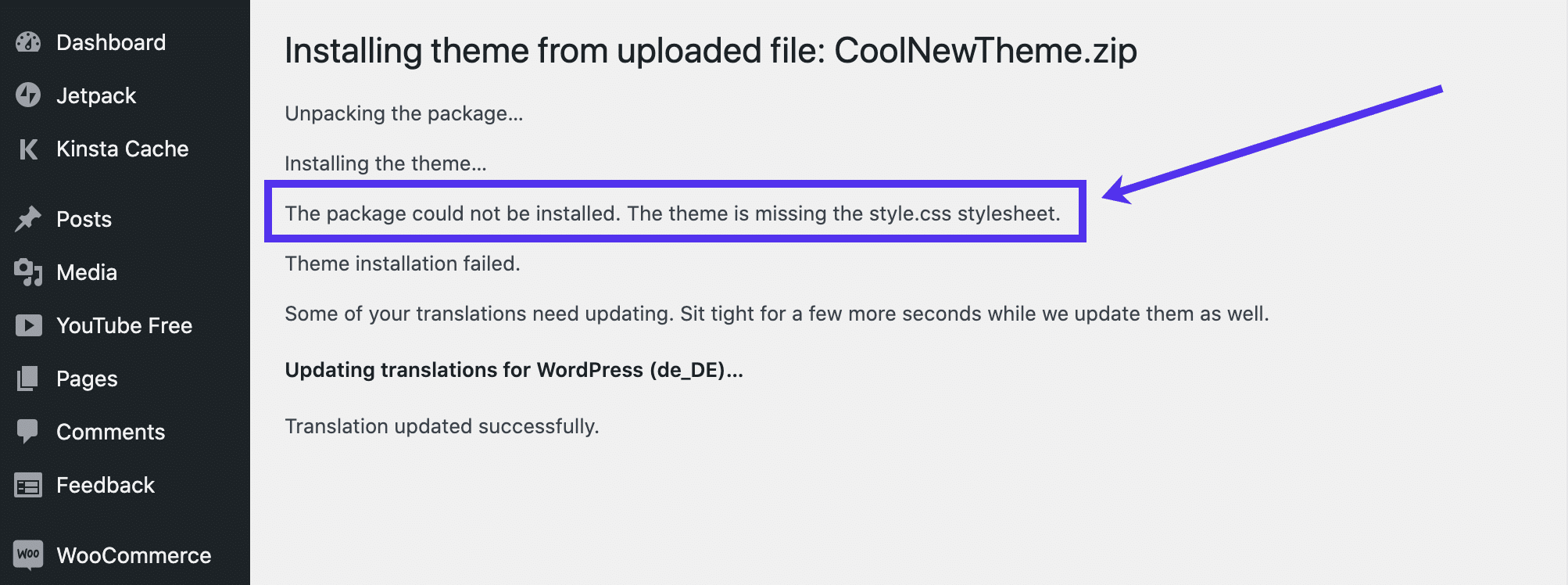
Task: Click the WooCommerce Woo icon
Action: (28, 554)
